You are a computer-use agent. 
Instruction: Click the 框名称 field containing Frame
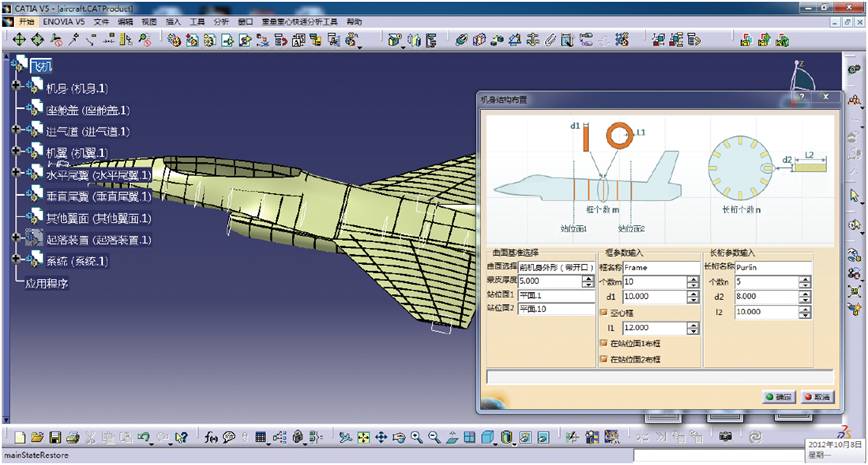[x=662, y=267]
